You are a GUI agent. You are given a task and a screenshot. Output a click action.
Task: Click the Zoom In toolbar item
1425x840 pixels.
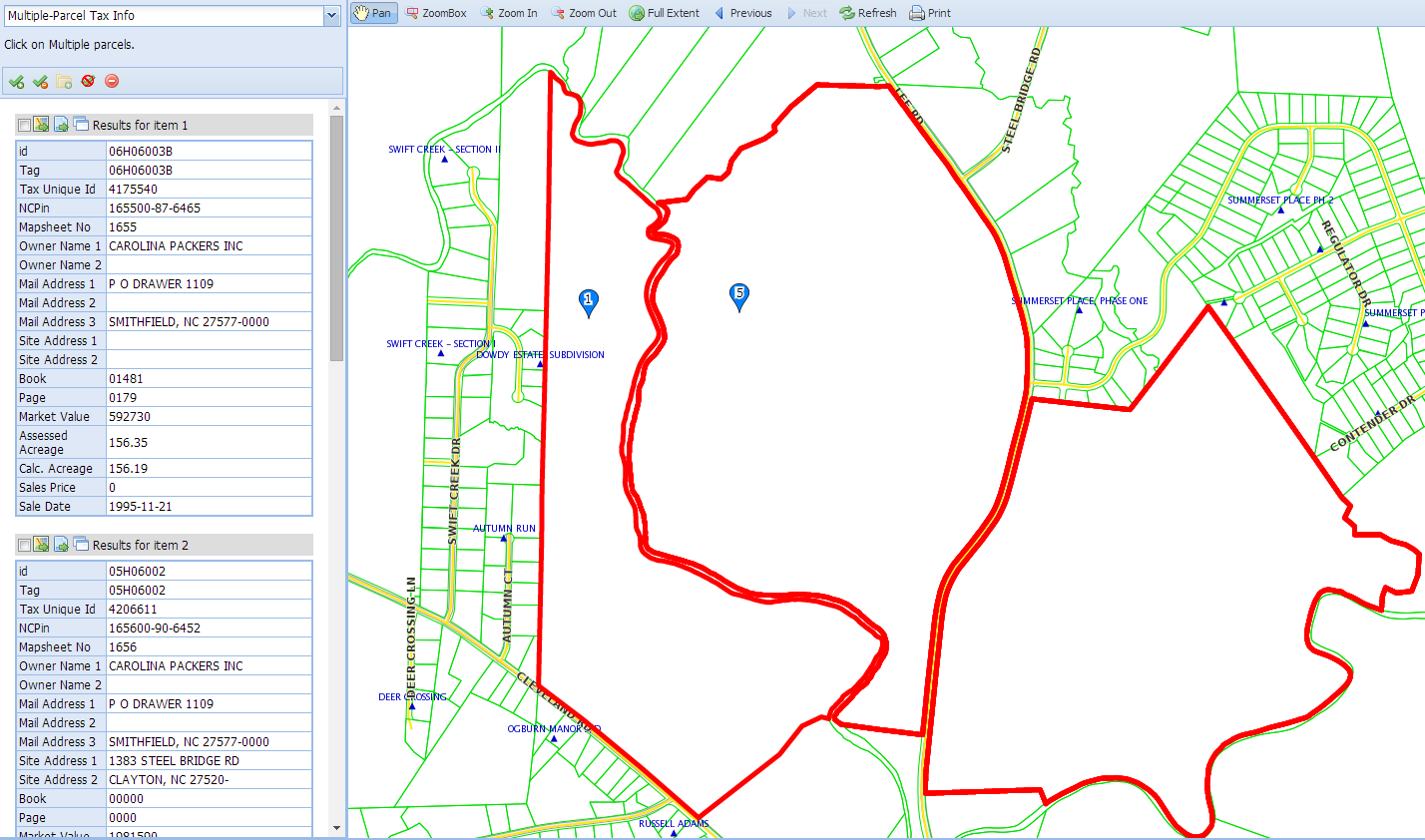508,13
